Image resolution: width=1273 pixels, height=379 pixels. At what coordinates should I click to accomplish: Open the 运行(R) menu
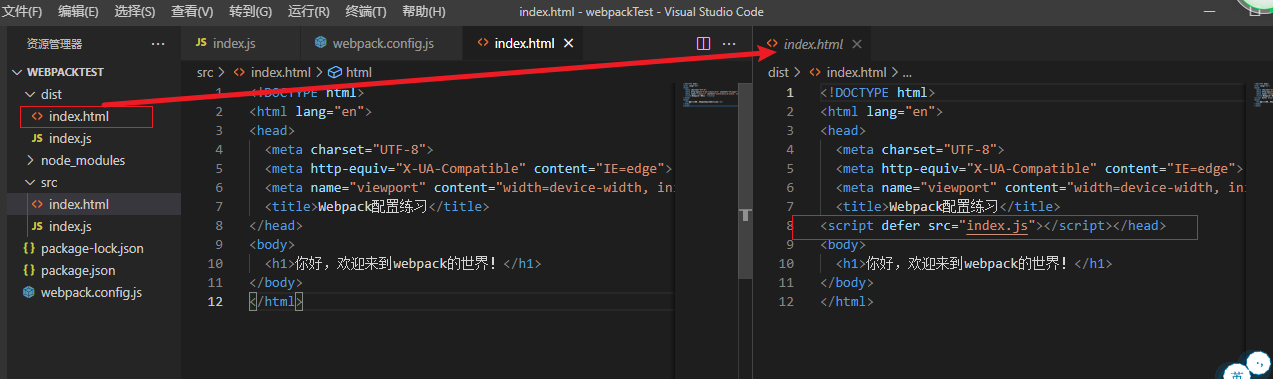[x=309, y=12]
